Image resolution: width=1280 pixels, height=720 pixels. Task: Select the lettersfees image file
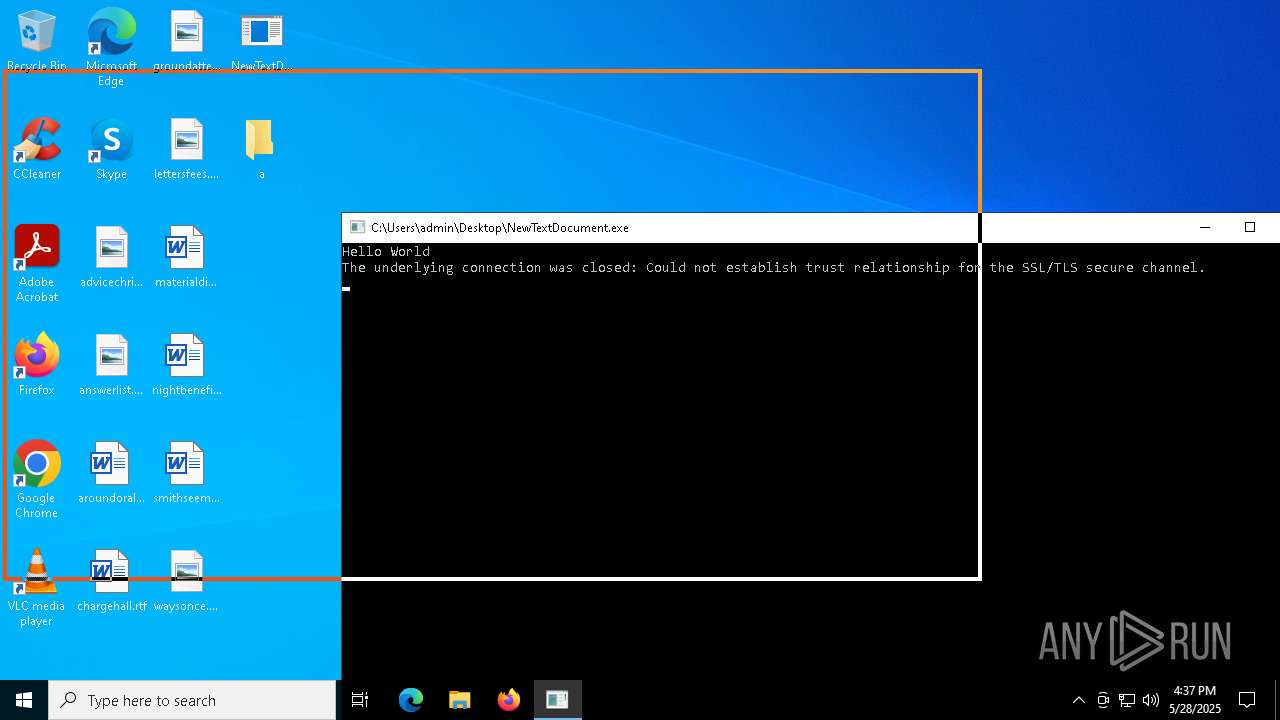pos(187,148)
